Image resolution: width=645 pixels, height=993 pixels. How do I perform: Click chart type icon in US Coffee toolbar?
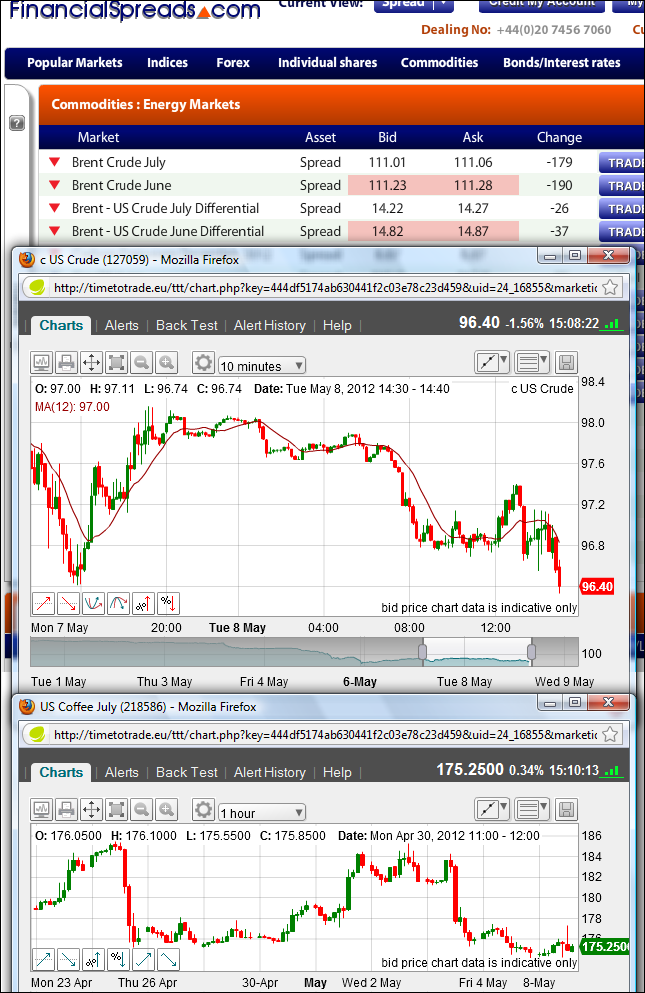pos(42,809)
